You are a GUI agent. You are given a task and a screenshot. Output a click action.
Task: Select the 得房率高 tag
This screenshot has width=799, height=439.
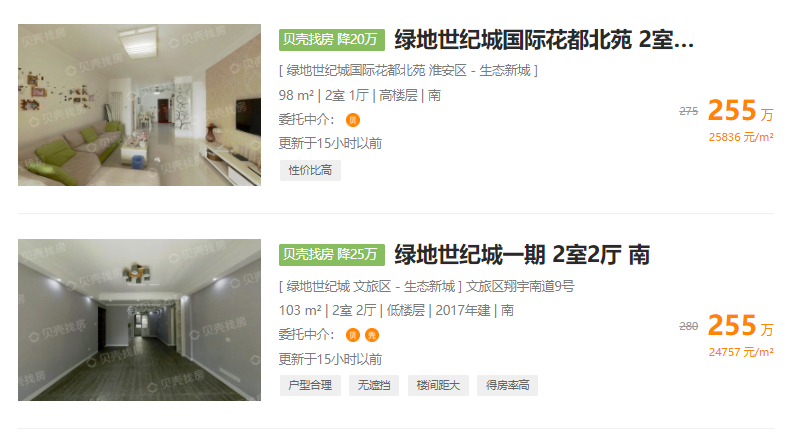[x=507, y=385]
